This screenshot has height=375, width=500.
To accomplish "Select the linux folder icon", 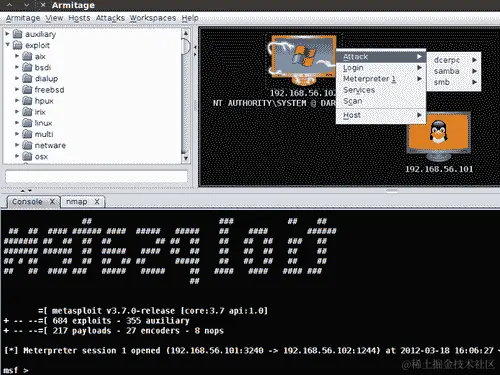I will (x=27, y=123).
